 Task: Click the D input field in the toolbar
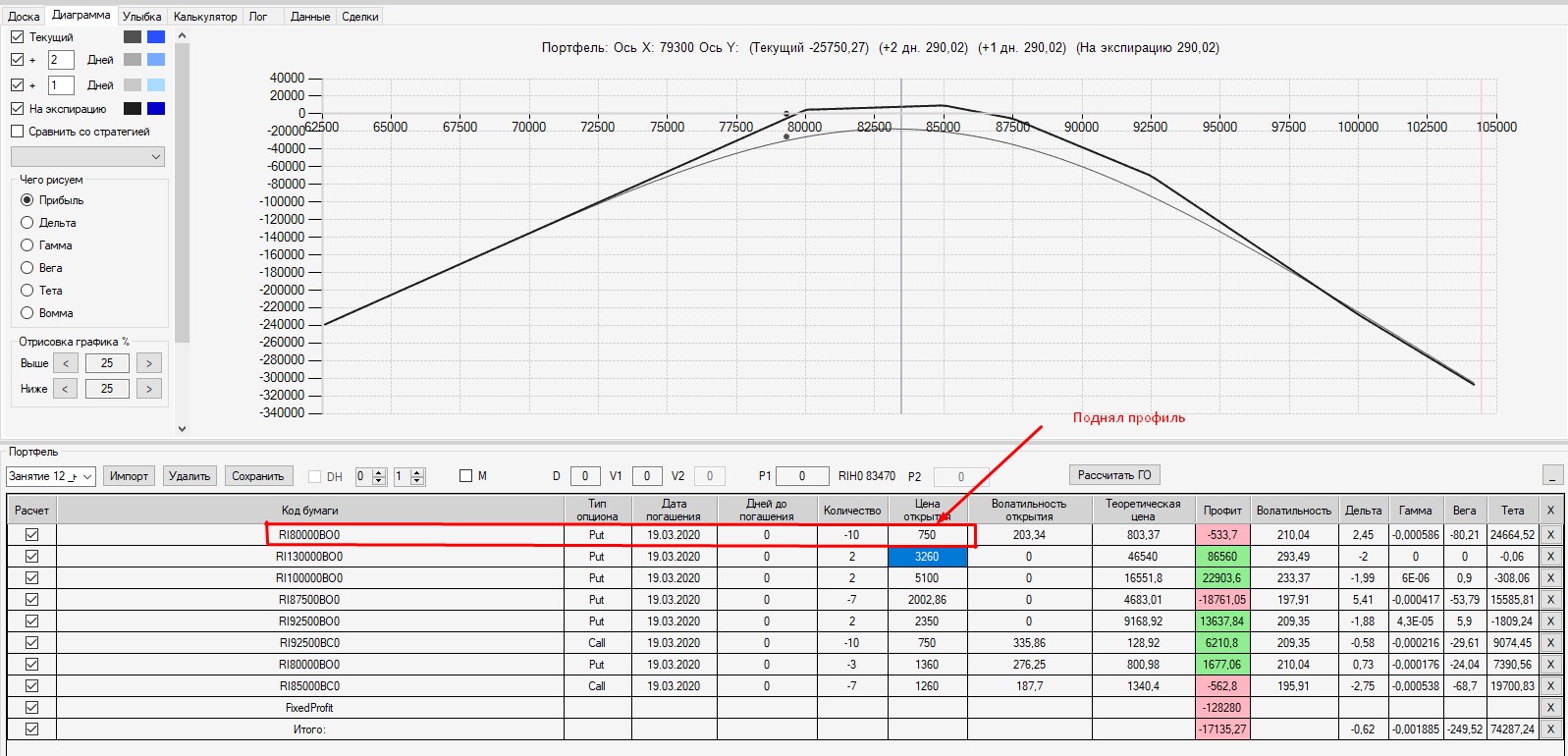(x=585, y=476)
